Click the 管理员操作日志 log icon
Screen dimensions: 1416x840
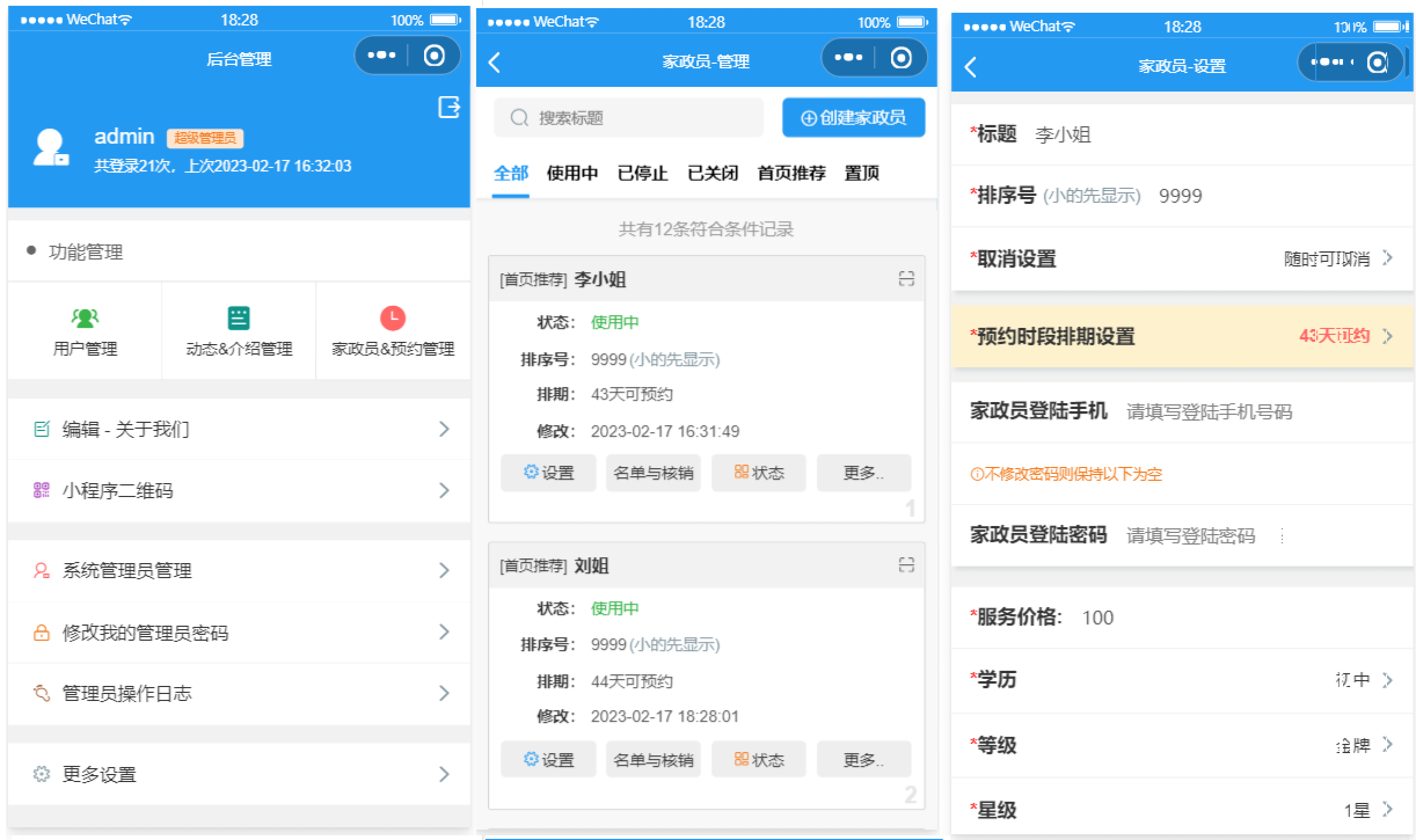point(42,693)
